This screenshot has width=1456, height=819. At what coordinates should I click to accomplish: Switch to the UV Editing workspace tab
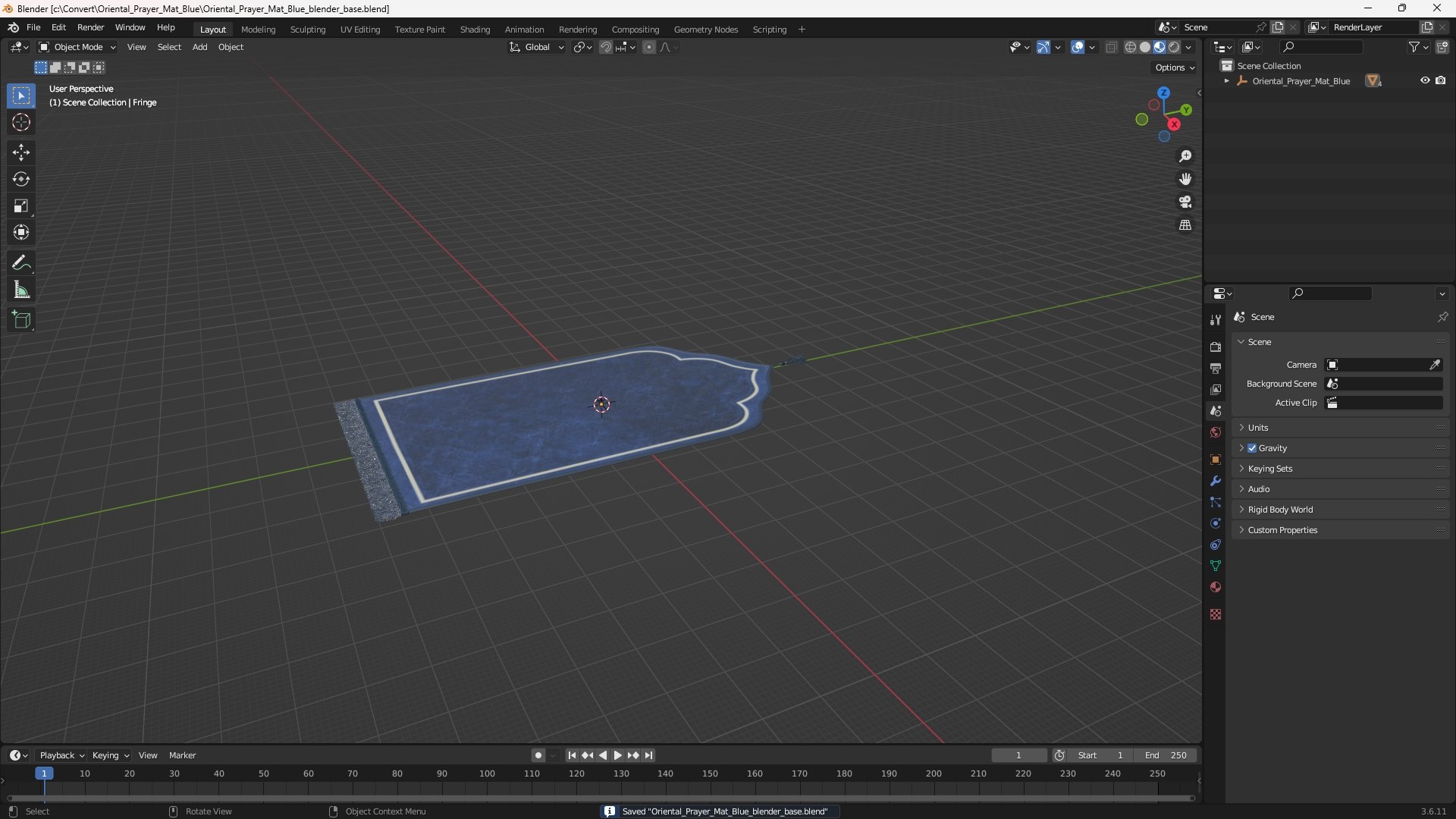click(x=360, y=30)
